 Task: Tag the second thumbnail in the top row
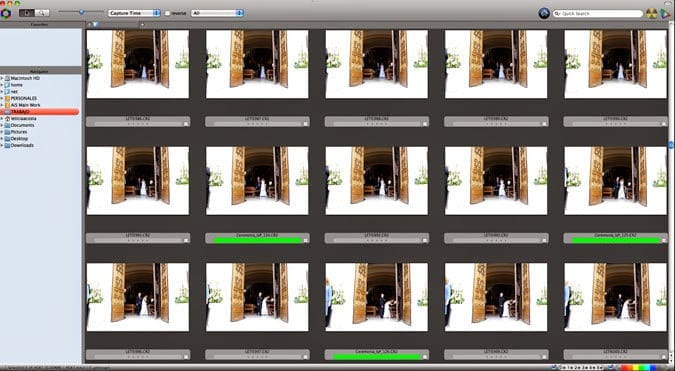[306, 124]
